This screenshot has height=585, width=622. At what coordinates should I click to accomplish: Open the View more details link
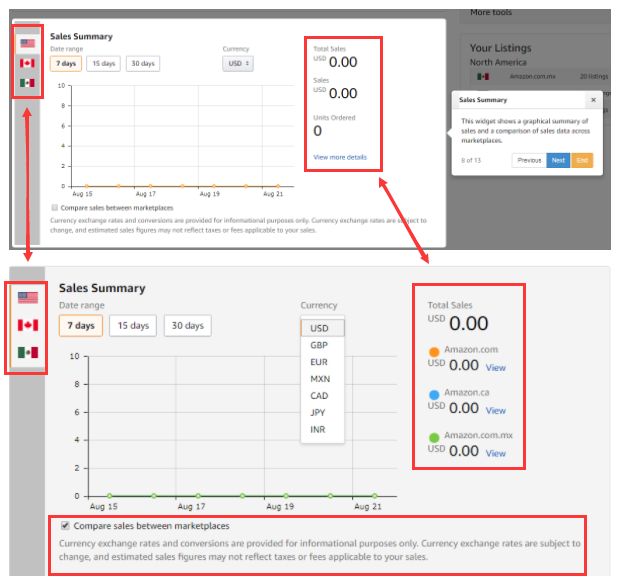tap(340, 157)
